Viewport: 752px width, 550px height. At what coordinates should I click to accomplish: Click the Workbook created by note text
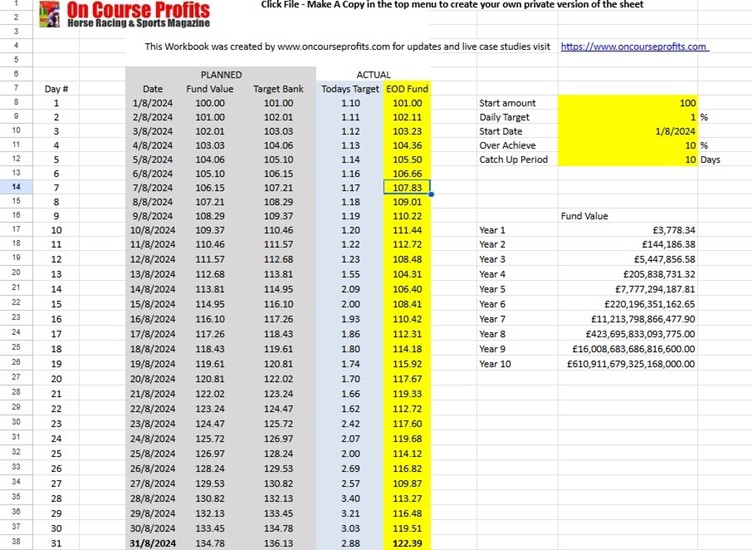point(347,47)
